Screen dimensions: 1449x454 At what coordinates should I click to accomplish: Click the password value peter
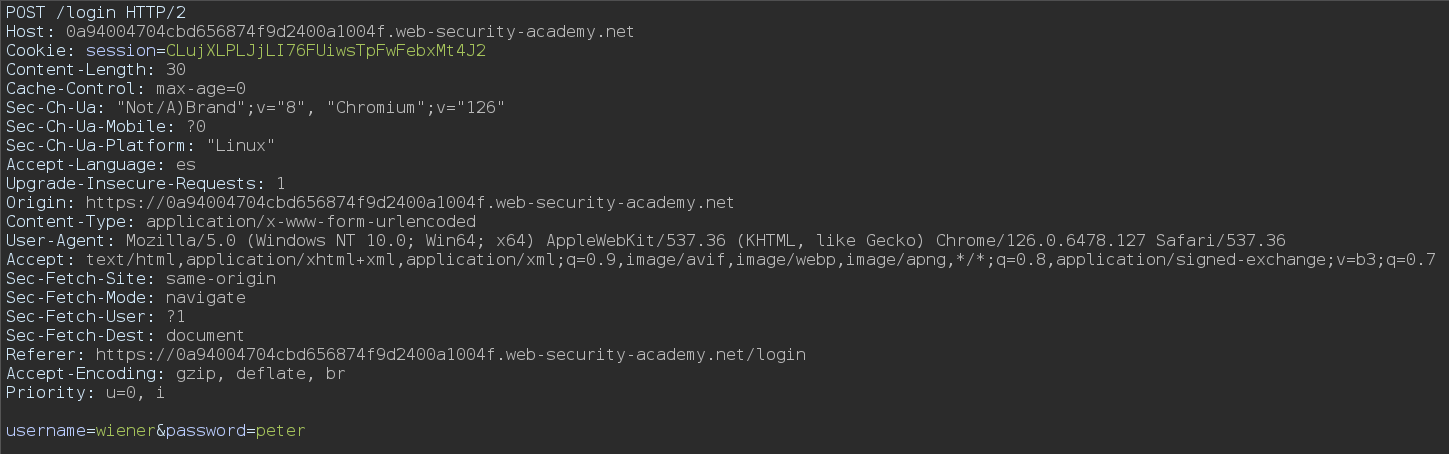[280, 431]
